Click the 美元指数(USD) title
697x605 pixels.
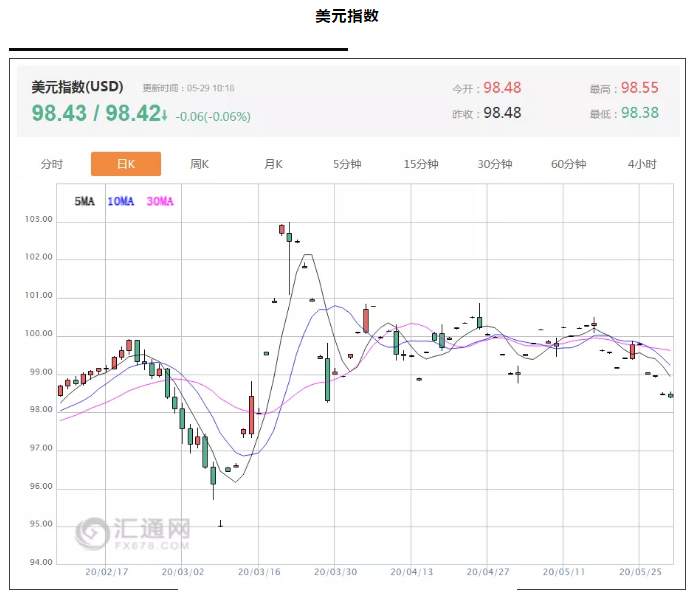[x=77, y=87]
